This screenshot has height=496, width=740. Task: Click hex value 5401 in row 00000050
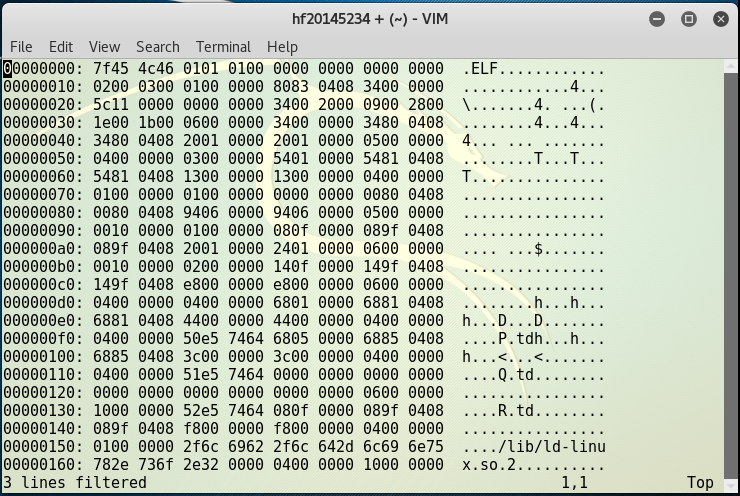coord(291,158)
